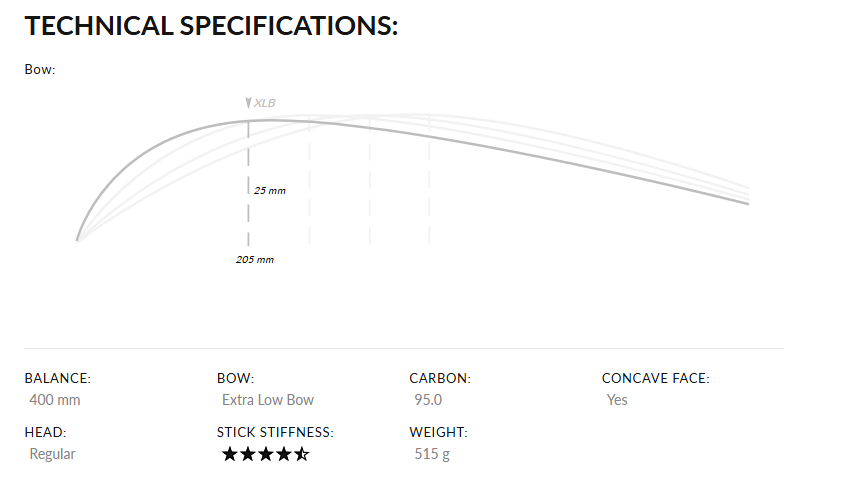Select the XLB label above the curve
This screenshot has width=847, height=480.
[x=265, y=102]
